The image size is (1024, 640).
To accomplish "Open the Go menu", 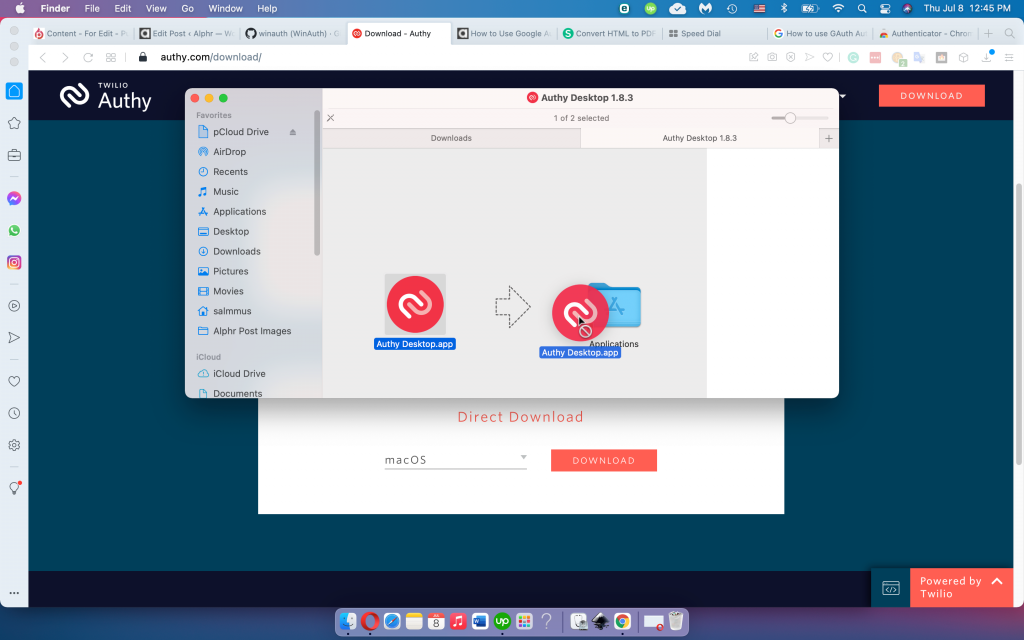I will 187,8.
